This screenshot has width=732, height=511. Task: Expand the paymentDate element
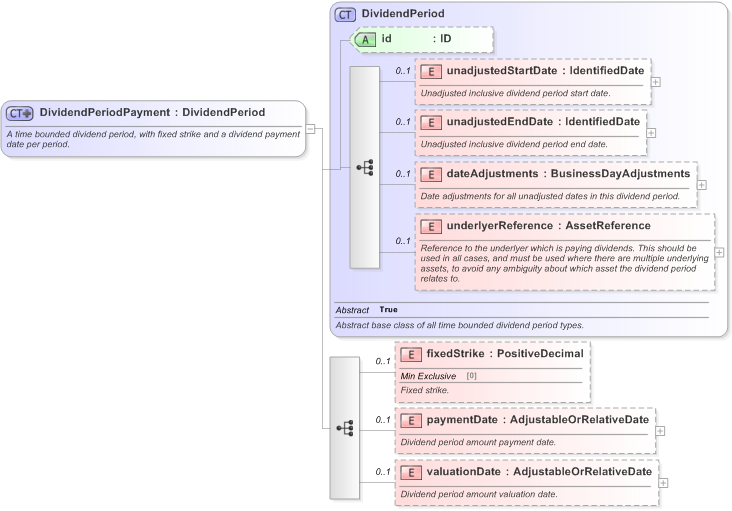pyautogui.click(x=660, y=431)
